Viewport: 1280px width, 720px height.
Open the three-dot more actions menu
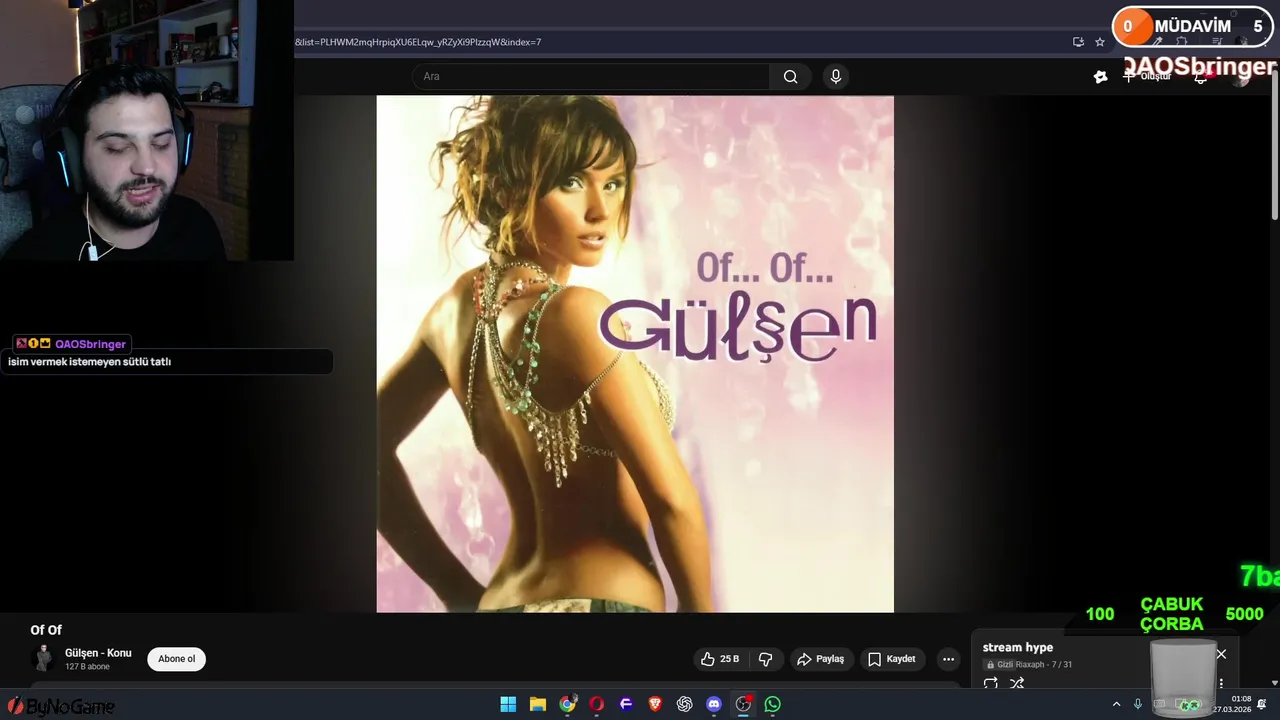948,659
